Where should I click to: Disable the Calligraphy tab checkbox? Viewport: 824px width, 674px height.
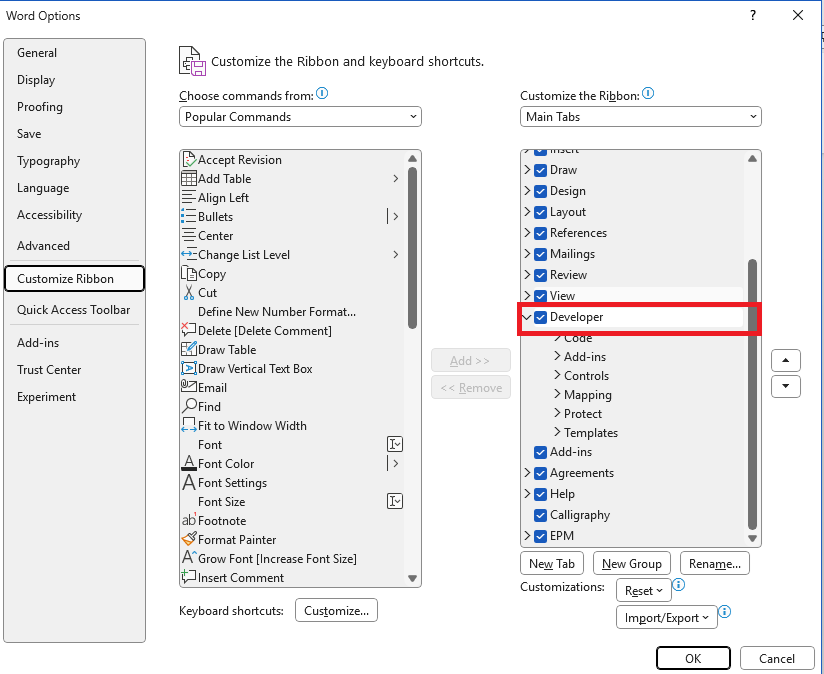(540, 515)
